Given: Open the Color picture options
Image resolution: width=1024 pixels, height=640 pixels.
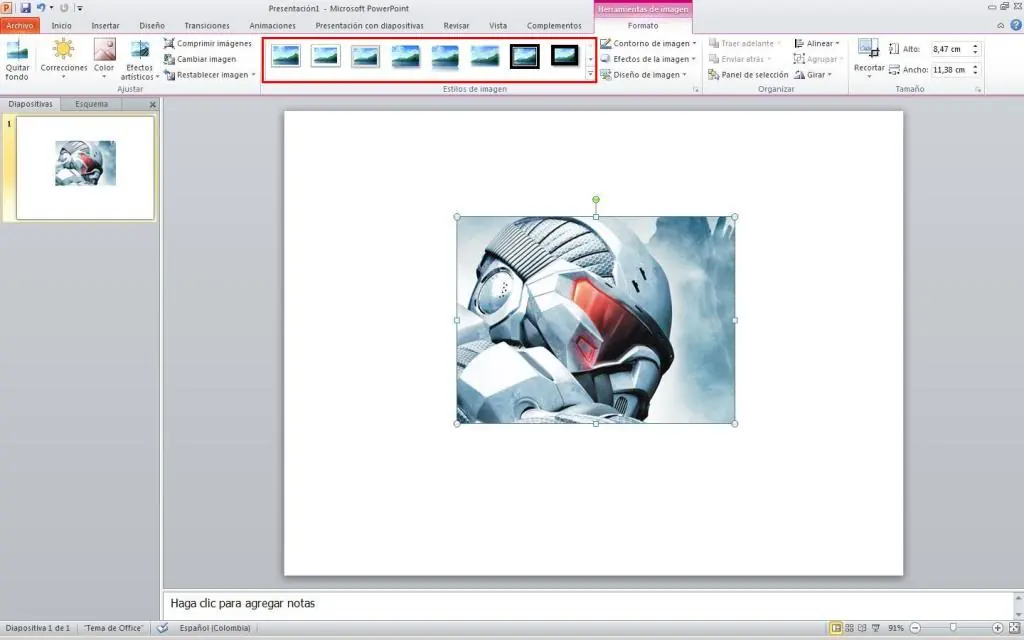Looking at the screenshot, I should coord(104,59).
